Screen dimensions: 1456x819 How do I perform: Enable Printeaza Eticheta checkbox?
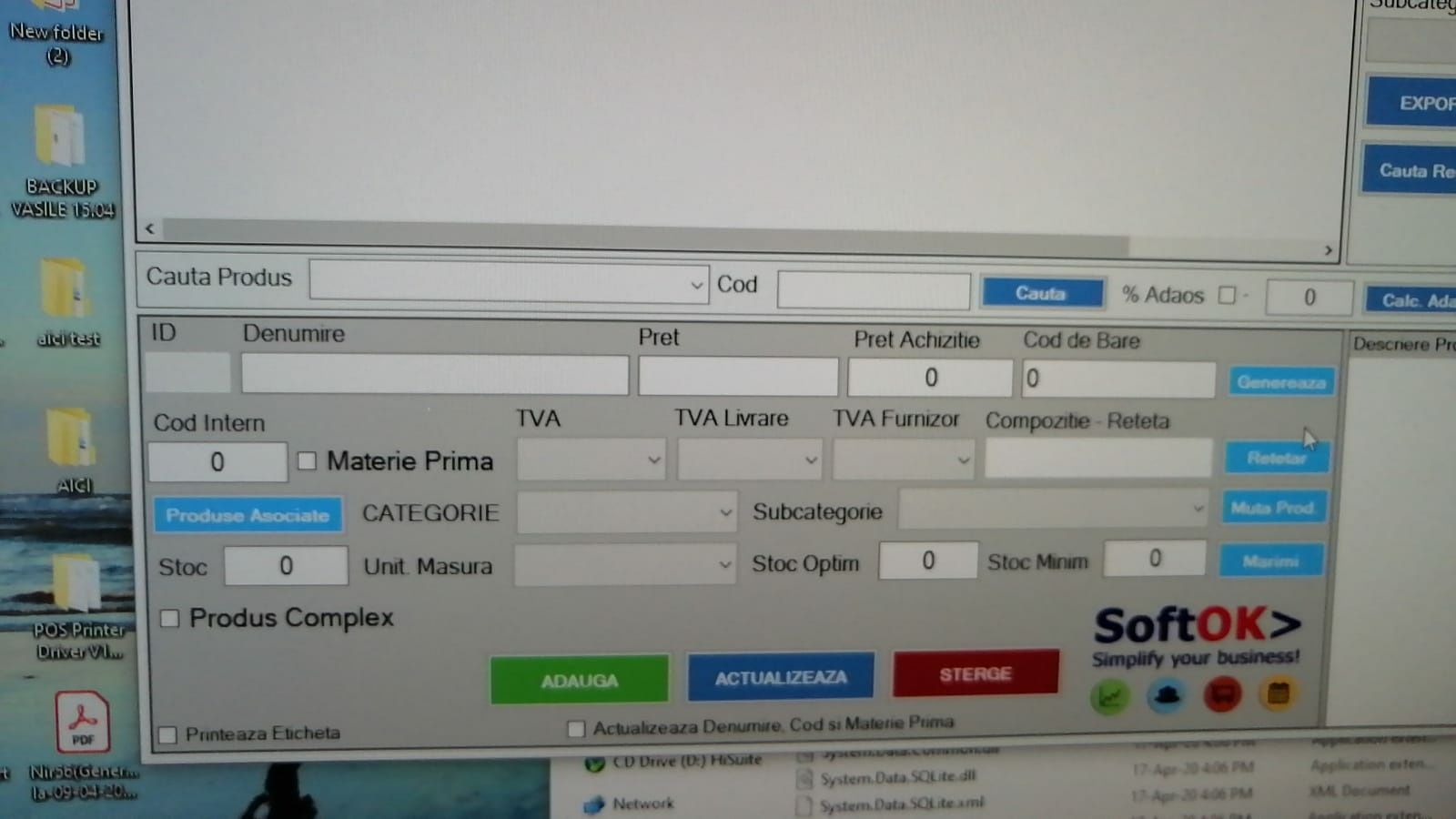tap(167, 734)
